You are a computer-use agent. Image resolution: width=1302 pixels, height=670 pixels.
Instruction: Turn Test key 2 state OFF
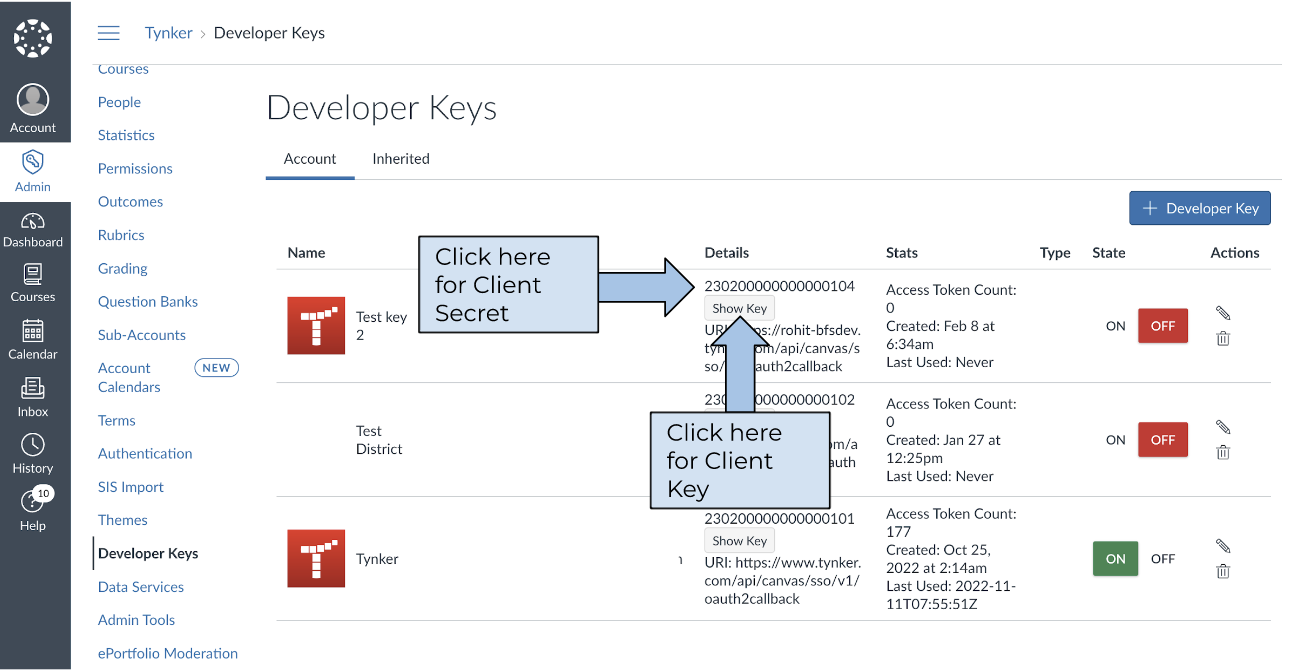[x=1163, y=326]
